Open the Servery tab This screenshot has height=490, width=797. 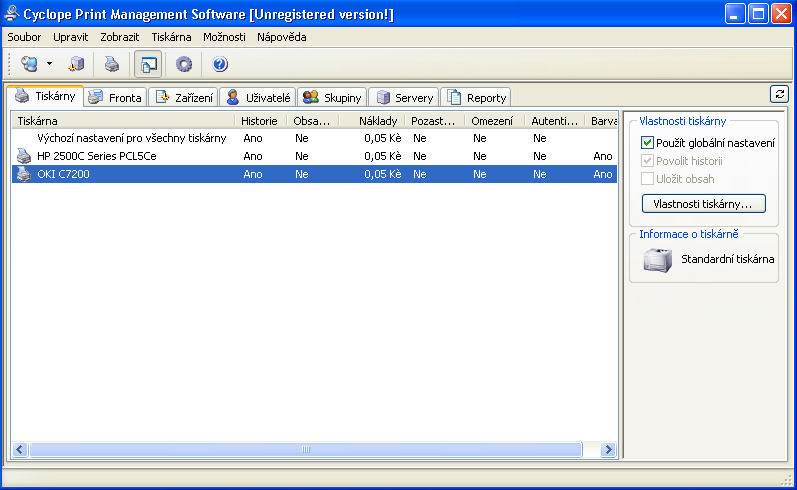pyautogui.click(x=404, y=98)
